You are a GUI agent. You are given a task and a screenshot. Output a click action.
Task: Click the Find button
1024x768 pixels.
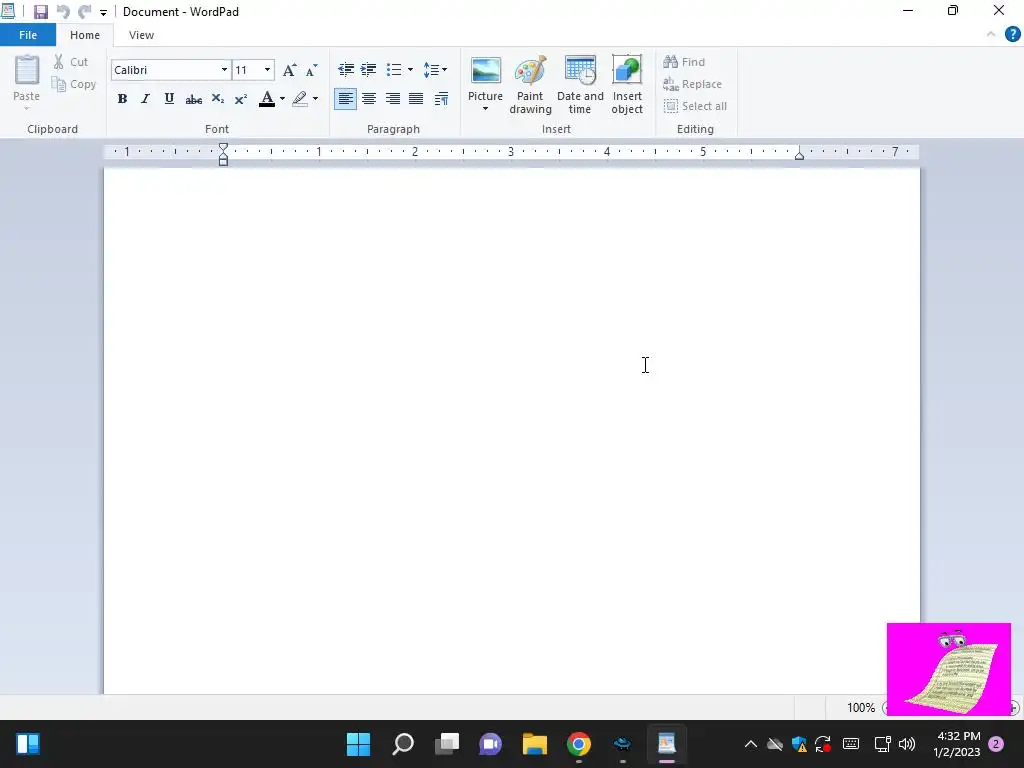684,62
